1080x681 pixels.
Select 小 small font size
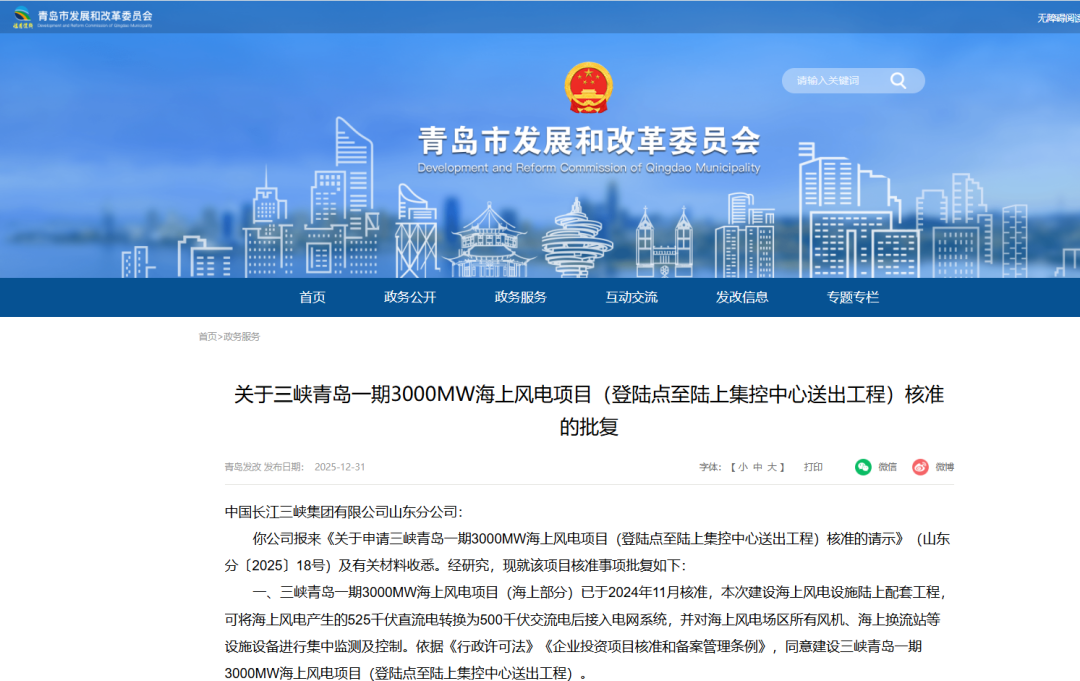point(742,467)
